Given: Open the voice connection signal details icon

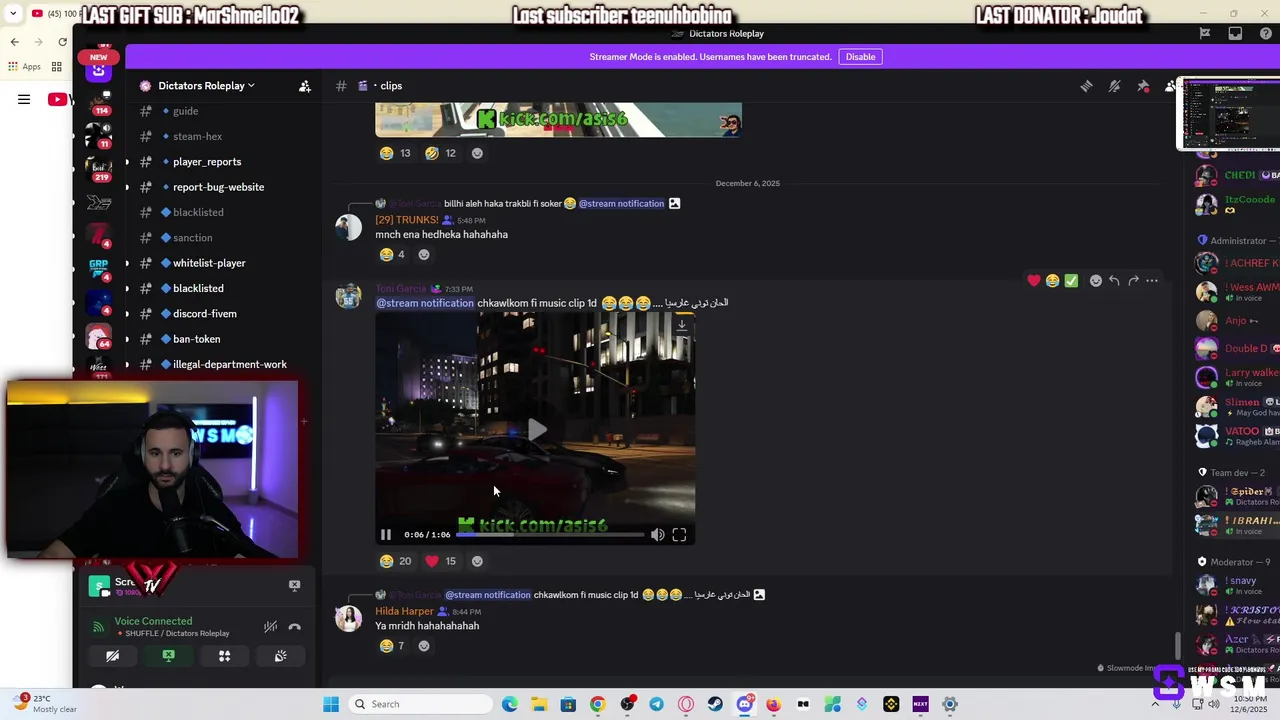Looking at the screenshot, I should pyautogui.click(x=98, y=627).
